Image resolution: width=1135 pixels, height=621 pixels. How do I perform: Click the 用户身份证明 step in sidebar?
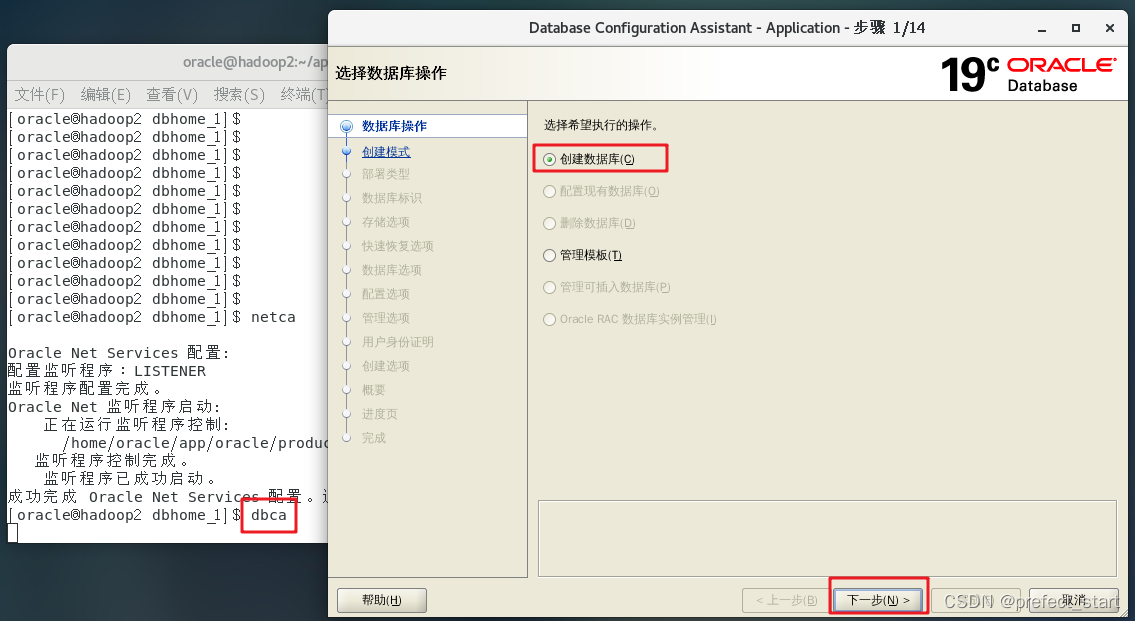pyautogui.click(x=397, y=342)
